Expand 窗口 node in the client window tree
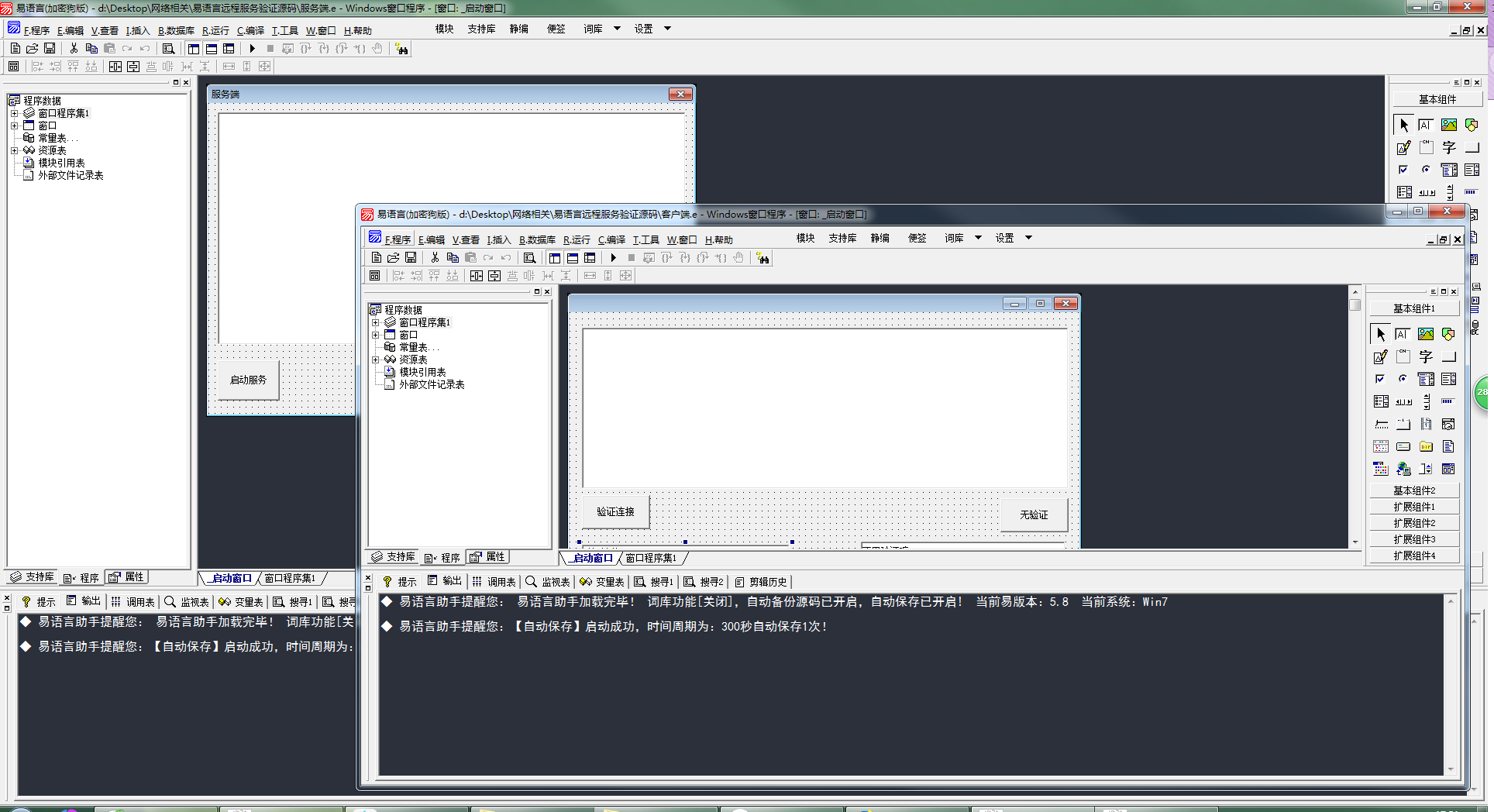The height and width of the screenshot is (812, 1494). point(376,335)
